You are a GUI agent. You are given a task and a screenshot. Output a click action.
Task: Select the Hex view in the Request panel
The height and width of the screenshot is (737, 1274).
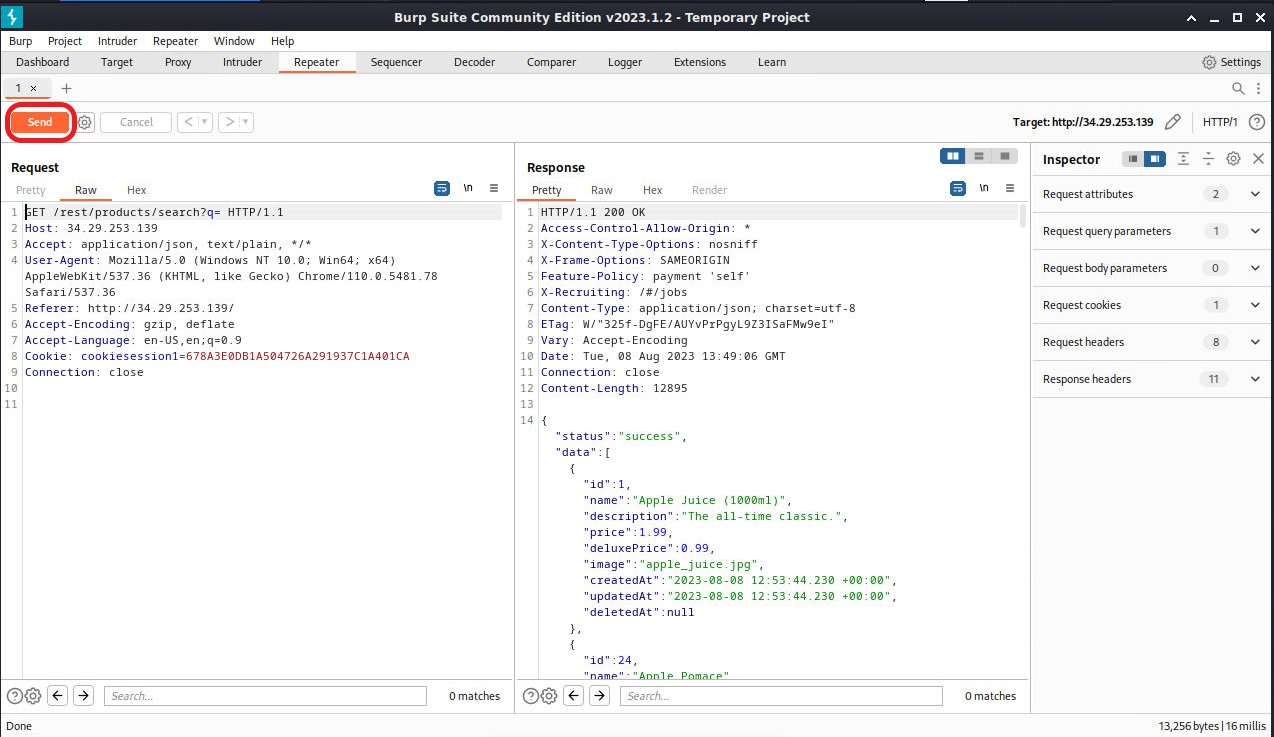pos(137,190)
